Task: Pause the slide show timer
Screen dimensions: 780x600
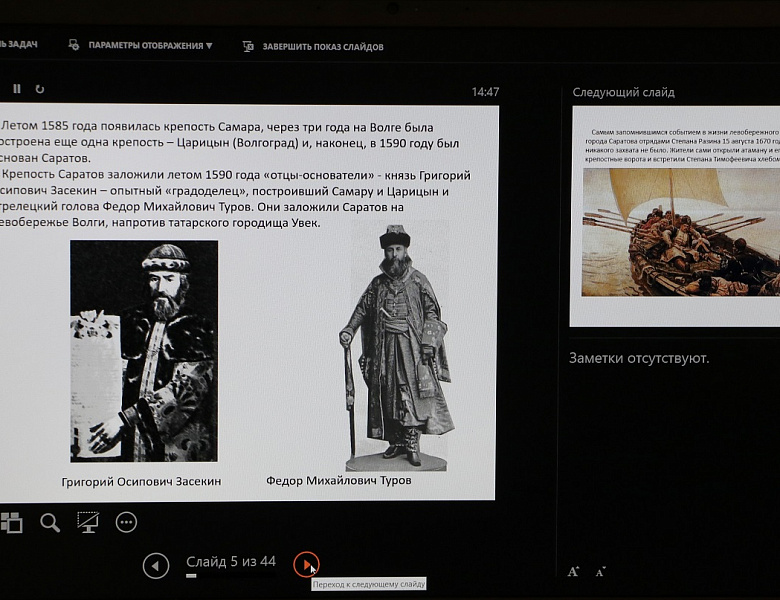Action: [17, 89]
